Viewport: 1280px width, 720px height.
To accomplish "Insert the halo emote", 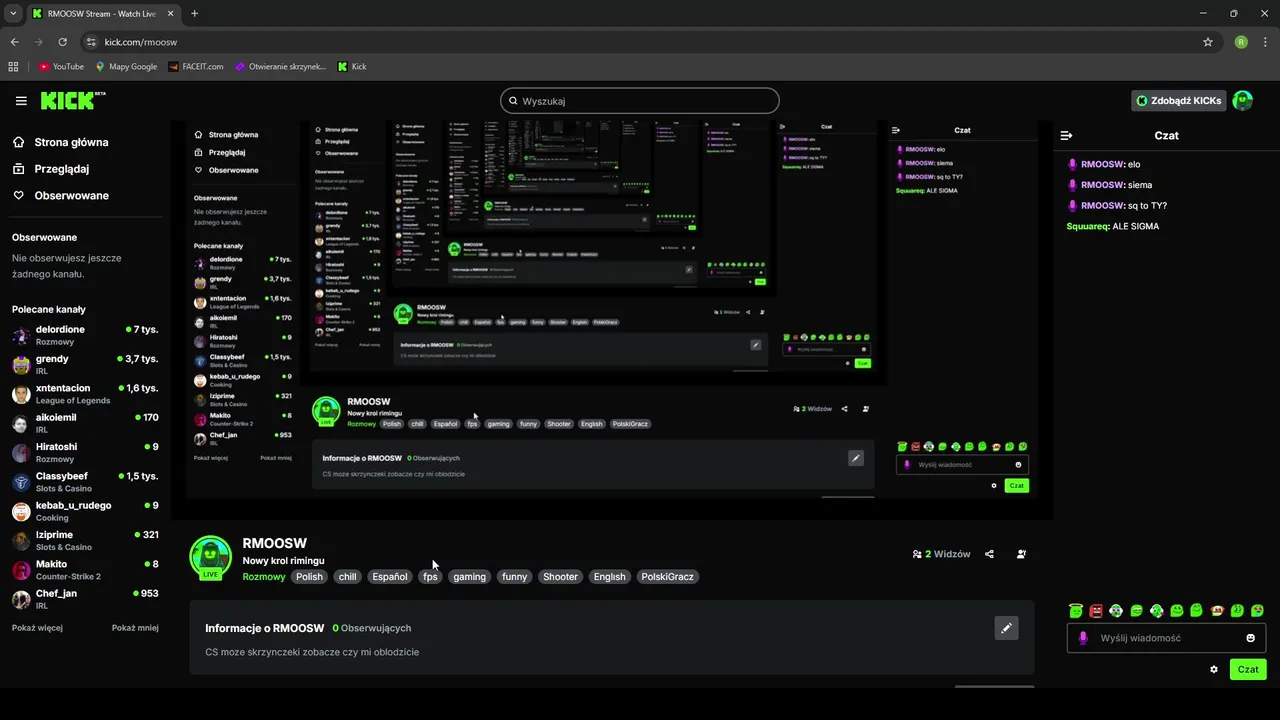I will click(1076, 610).
